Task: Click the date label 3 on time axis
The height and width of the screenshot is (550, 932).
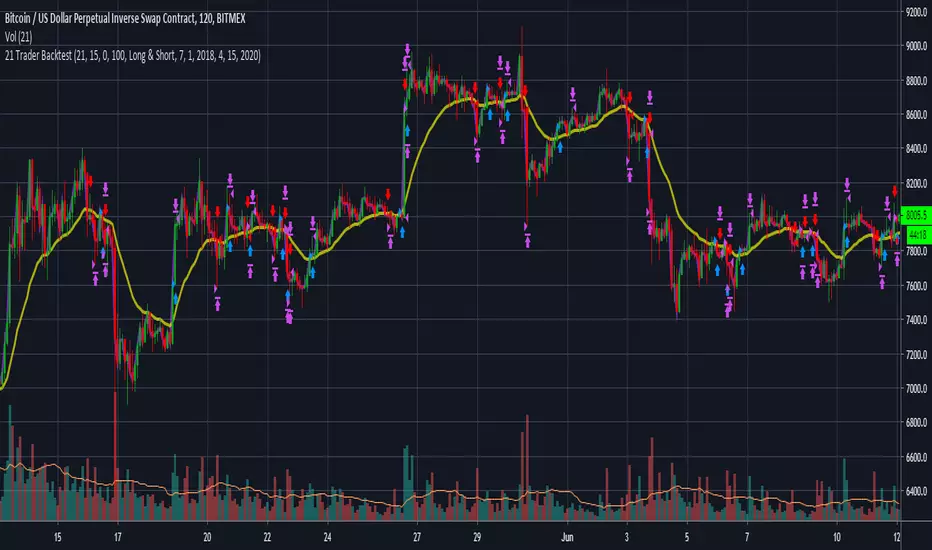Action: tap(626, 538)
